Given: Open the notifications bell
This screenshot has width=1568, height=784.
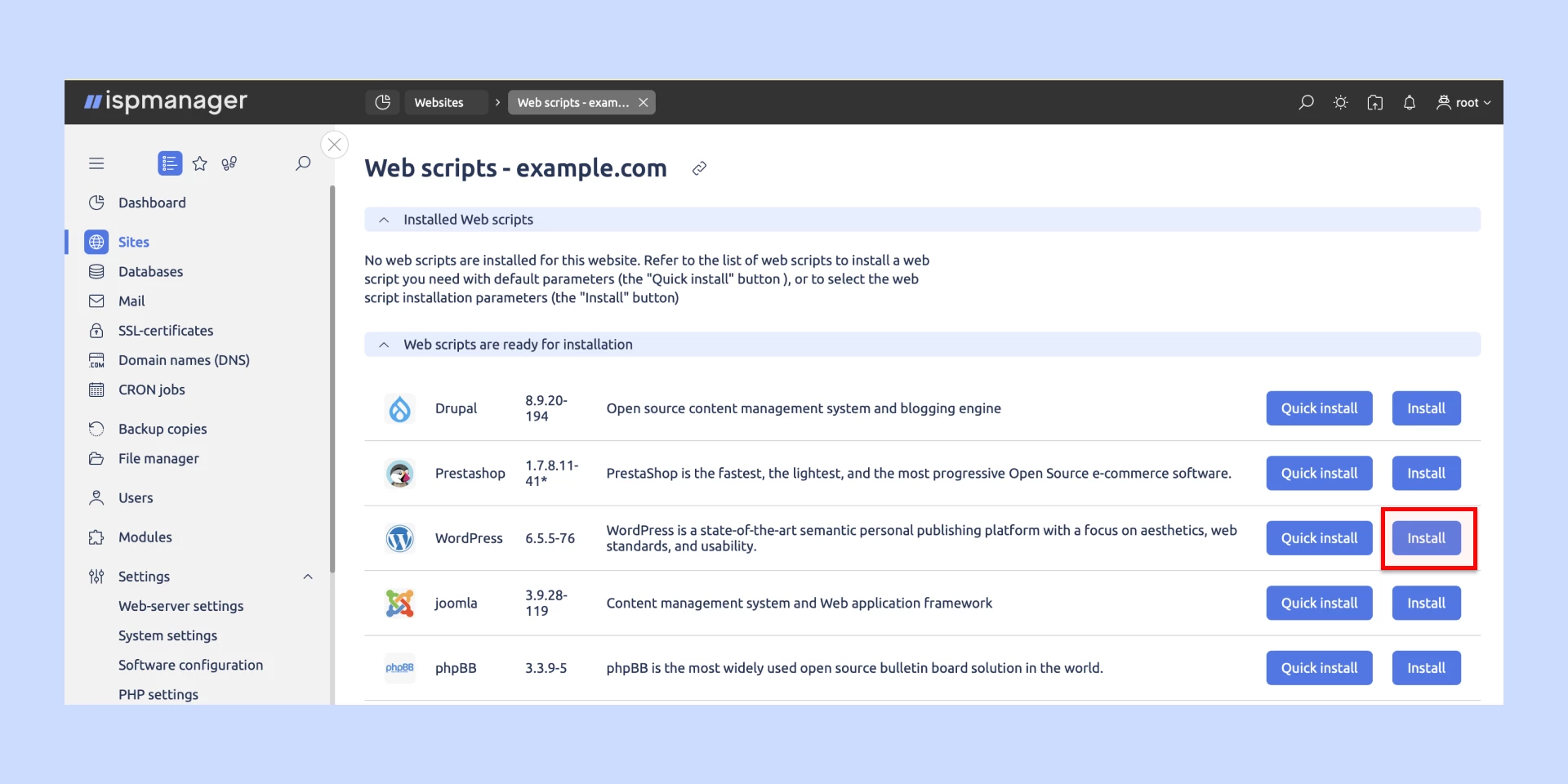Looking at the screenshot, I should click(1409, 102).
